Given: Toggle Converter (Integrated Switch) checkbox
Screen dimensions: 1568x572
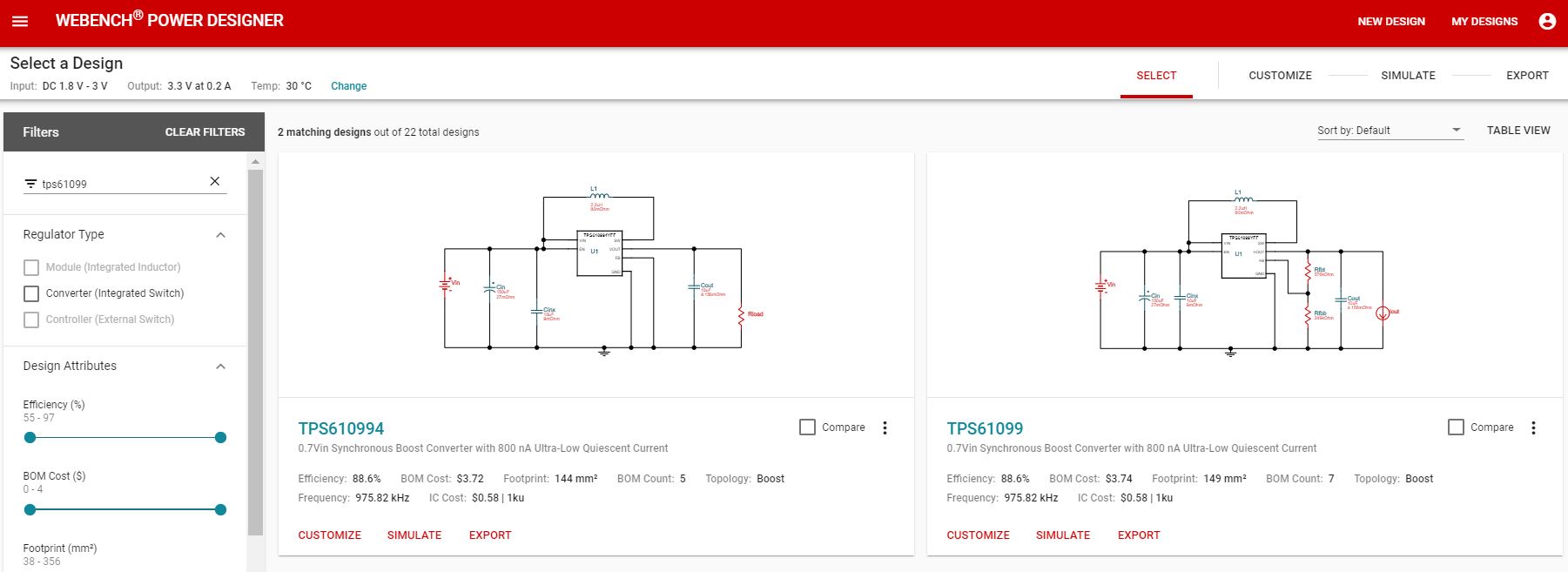Looking at the screenshot, I should click(x=31, y=293).
